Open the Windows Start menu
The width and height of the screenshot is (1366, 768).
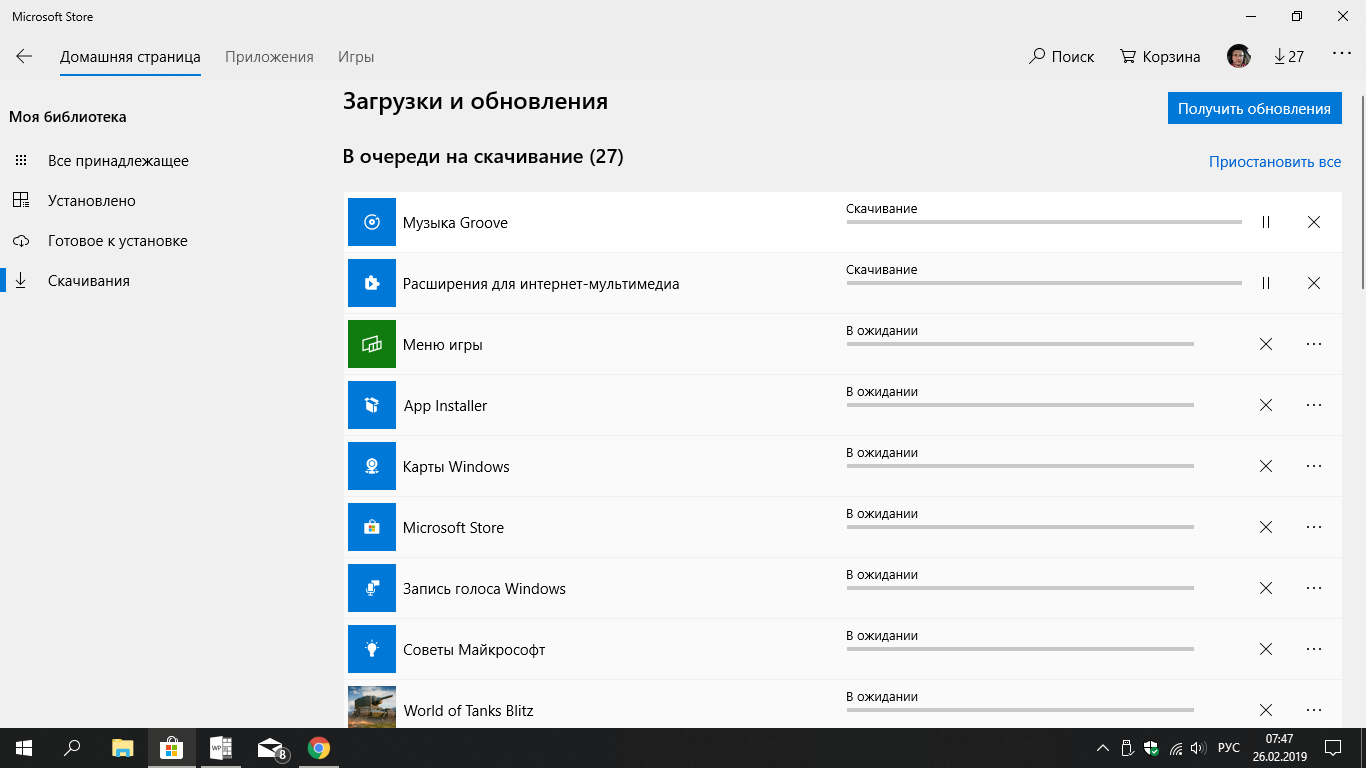24,748
